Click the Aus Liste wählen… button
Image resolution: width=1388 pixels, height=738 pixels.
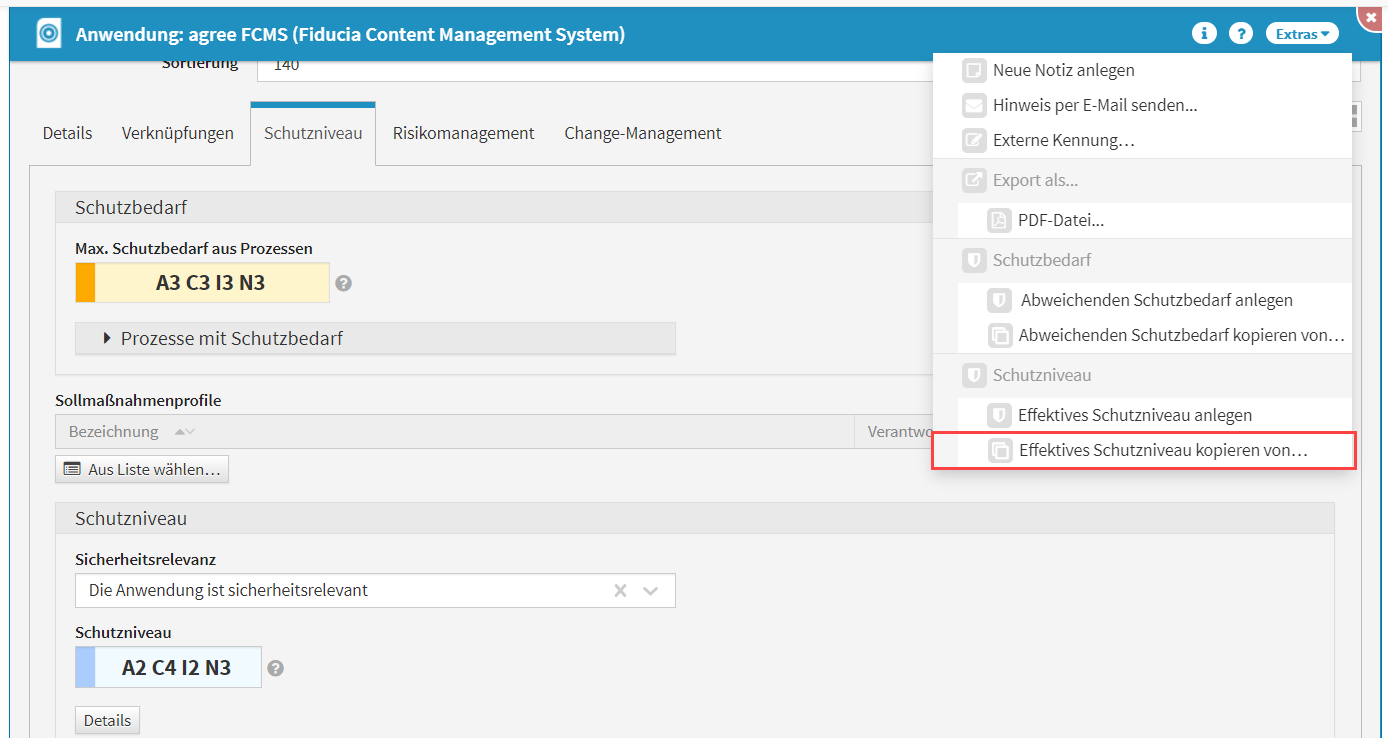click(x=142, y=469)
